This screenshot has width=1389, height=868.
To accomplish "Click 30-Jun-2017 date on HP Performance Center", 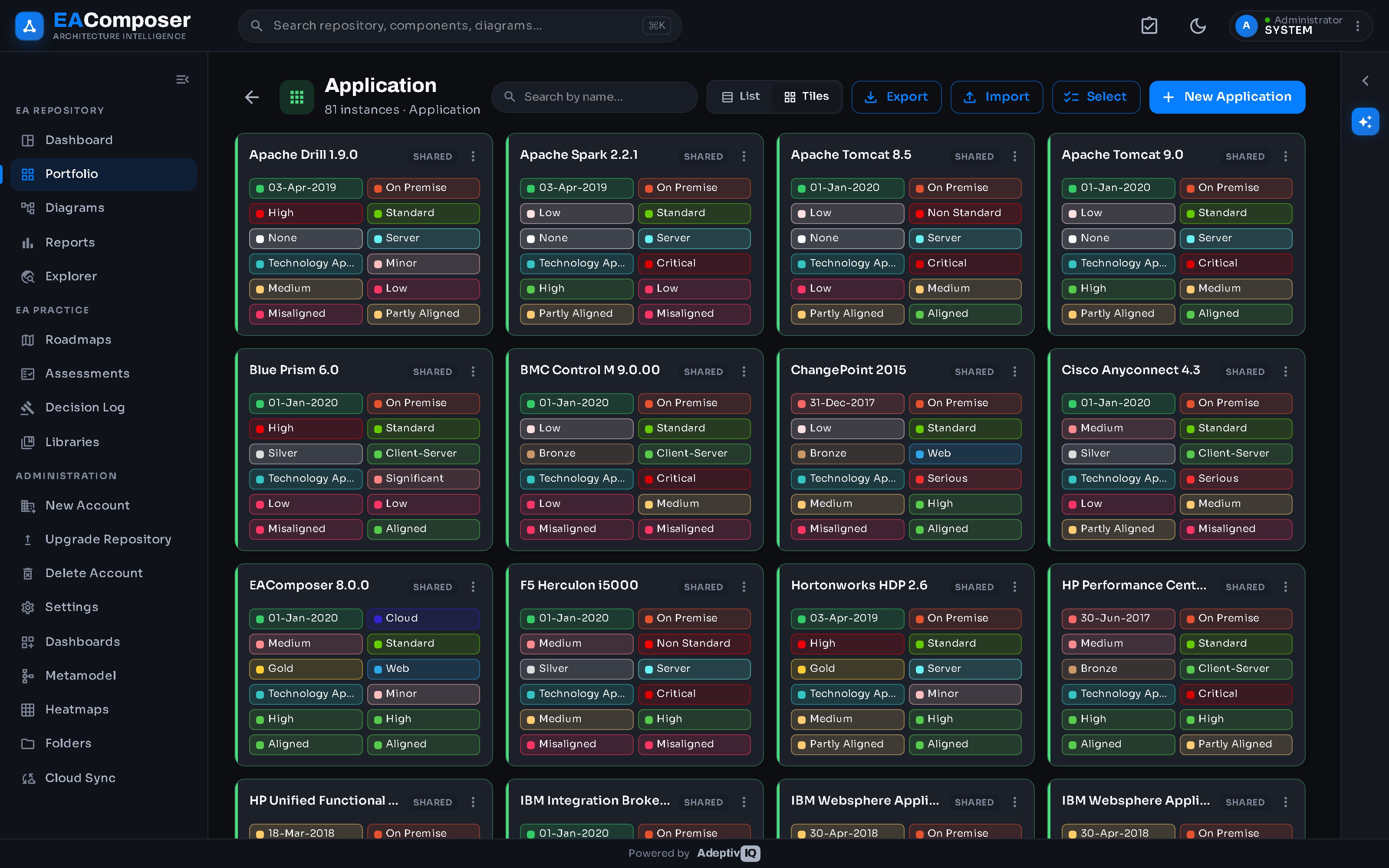I will point(1118,618).
